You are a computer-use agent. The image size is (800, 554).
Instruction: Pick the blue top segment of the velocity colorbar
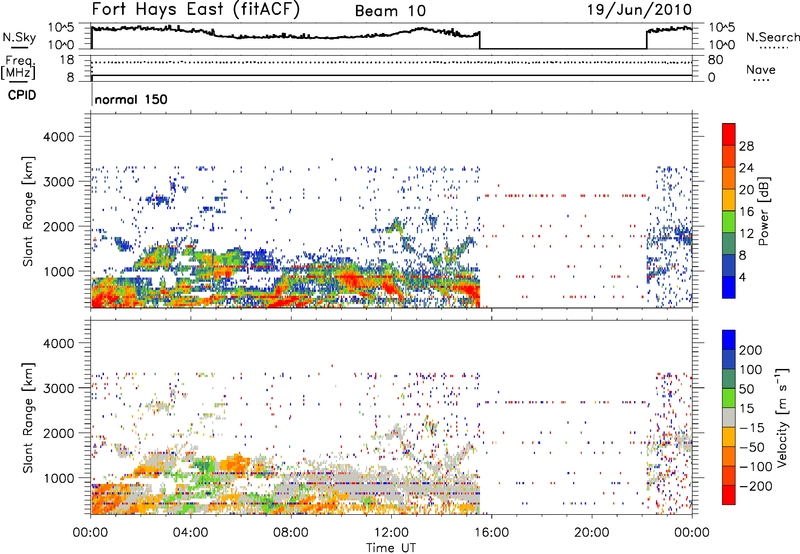729,340
